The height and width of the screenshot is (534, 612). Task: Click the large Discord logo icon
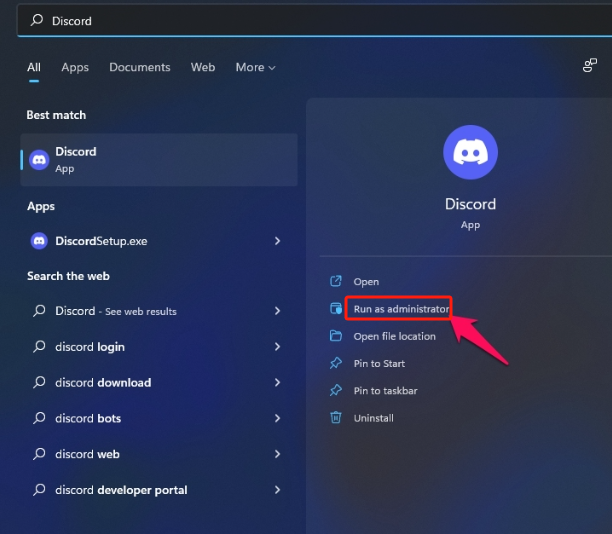click(x=470, y=153)
